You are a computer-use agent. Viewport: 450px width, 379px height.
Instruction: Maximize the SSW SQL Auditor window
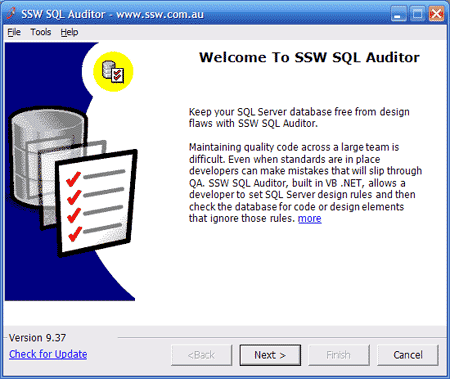[417, 14]
